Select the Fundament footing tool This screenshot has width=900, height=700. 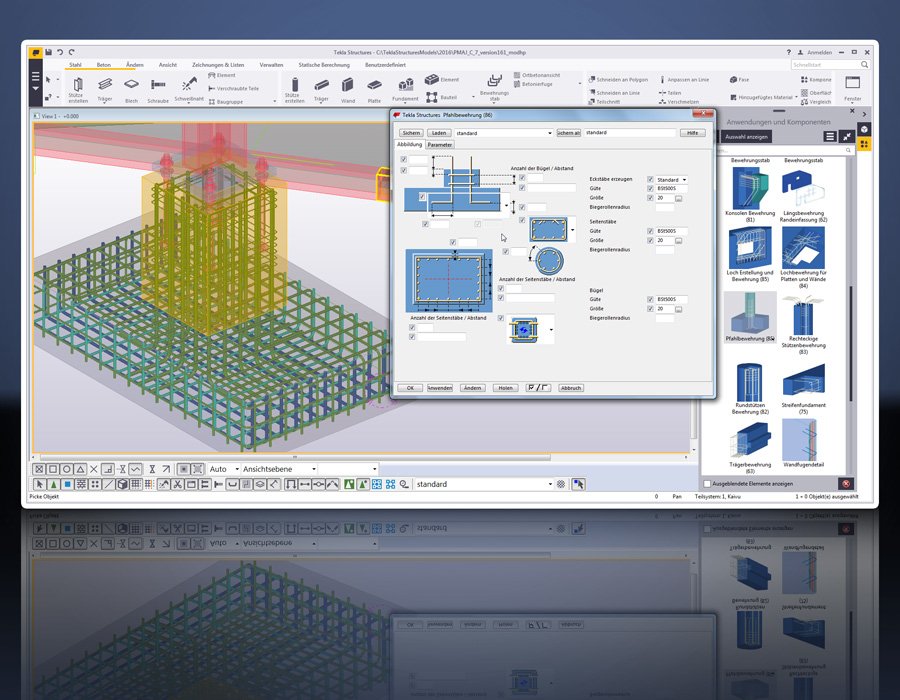[x=405, y=90]
